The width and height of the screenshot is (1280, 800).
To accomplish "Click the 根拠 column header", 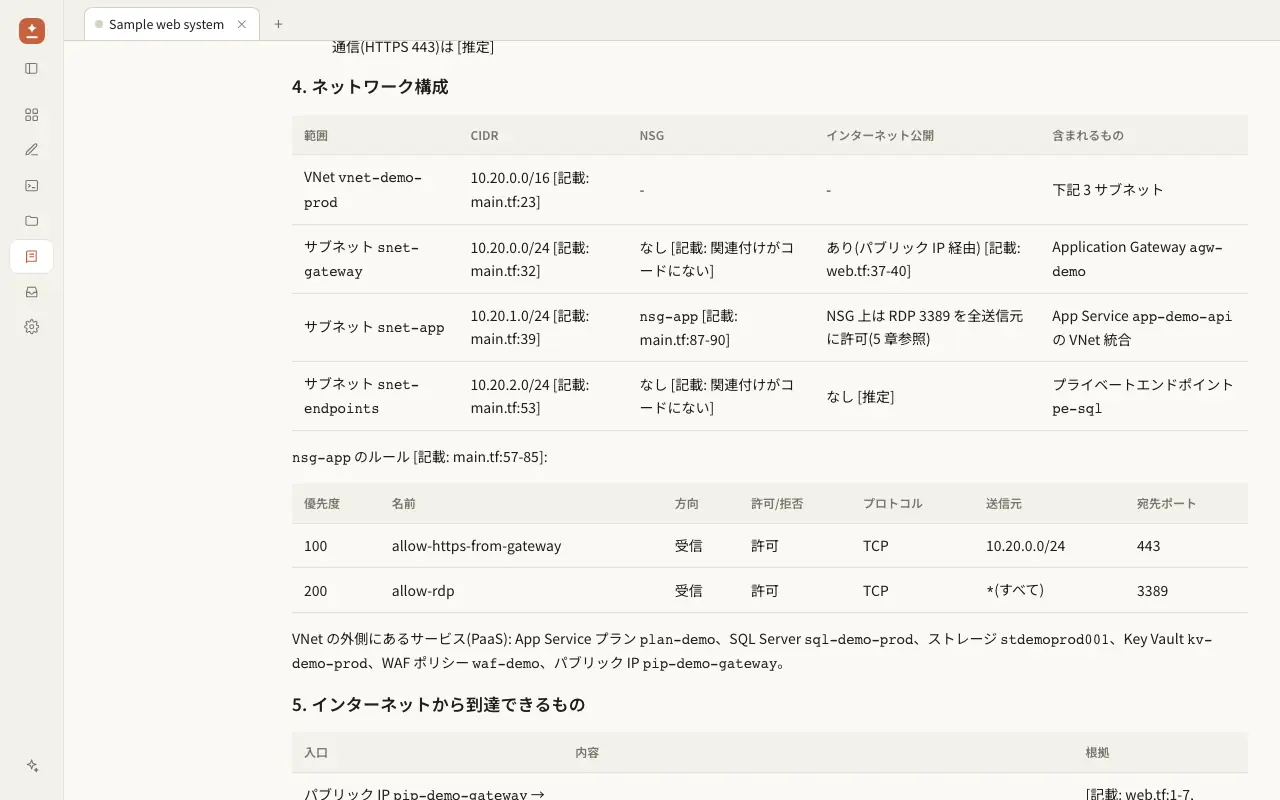I will [1097, 752].
